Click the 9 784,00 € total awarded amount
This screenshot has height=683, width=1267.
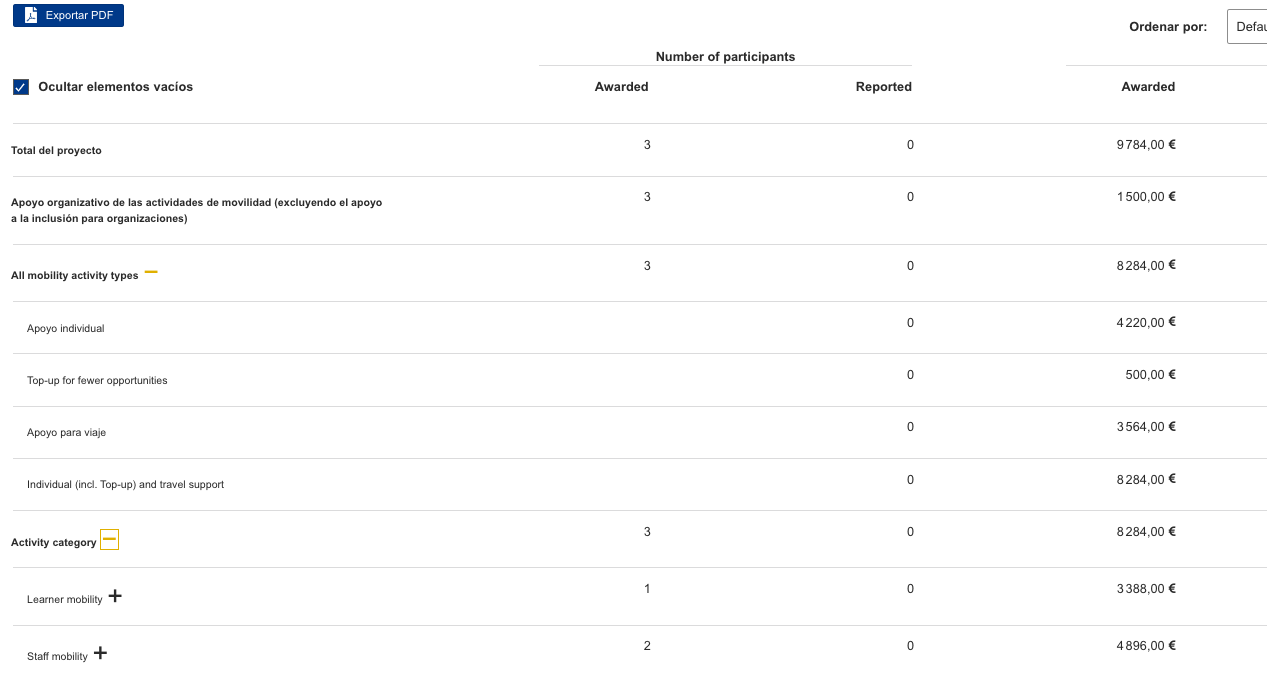[1145, 145]
